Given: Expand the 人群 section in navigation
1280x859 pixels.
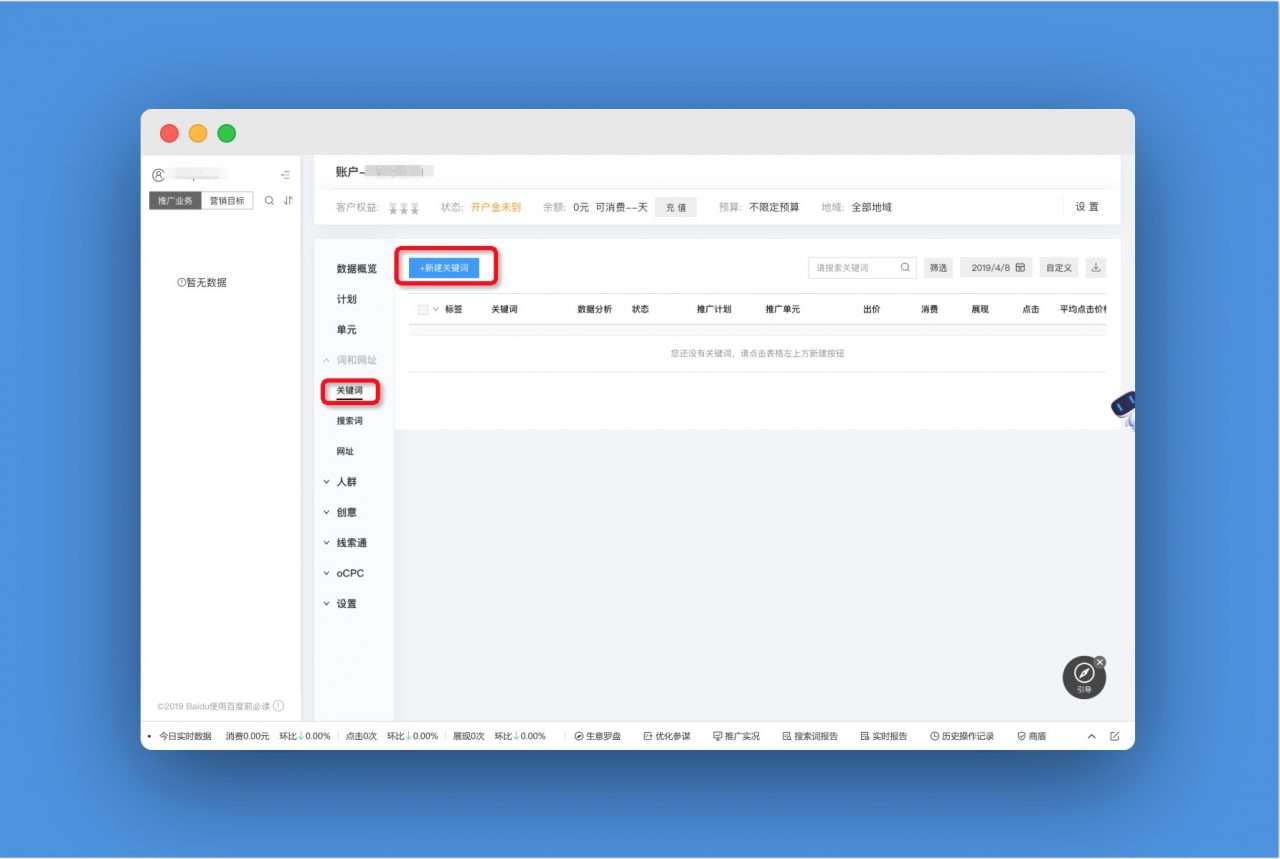Looking at the screenshot, I should click(346, 482).
